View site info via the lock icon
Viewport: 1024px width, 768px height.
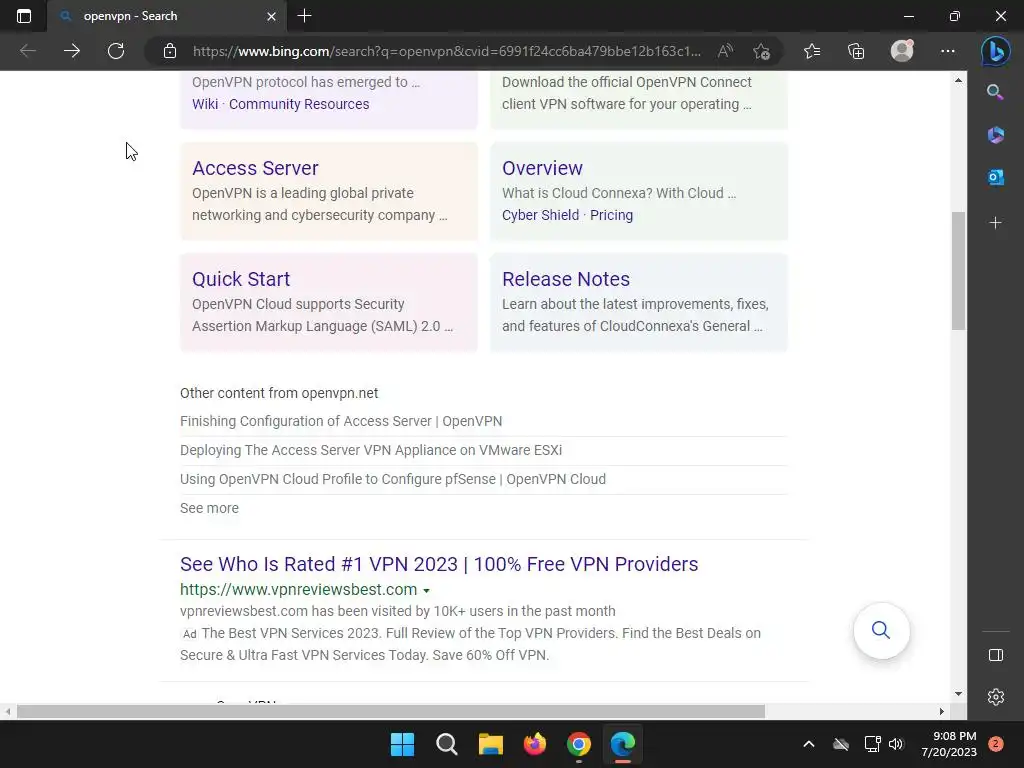(x=170, y=51)
